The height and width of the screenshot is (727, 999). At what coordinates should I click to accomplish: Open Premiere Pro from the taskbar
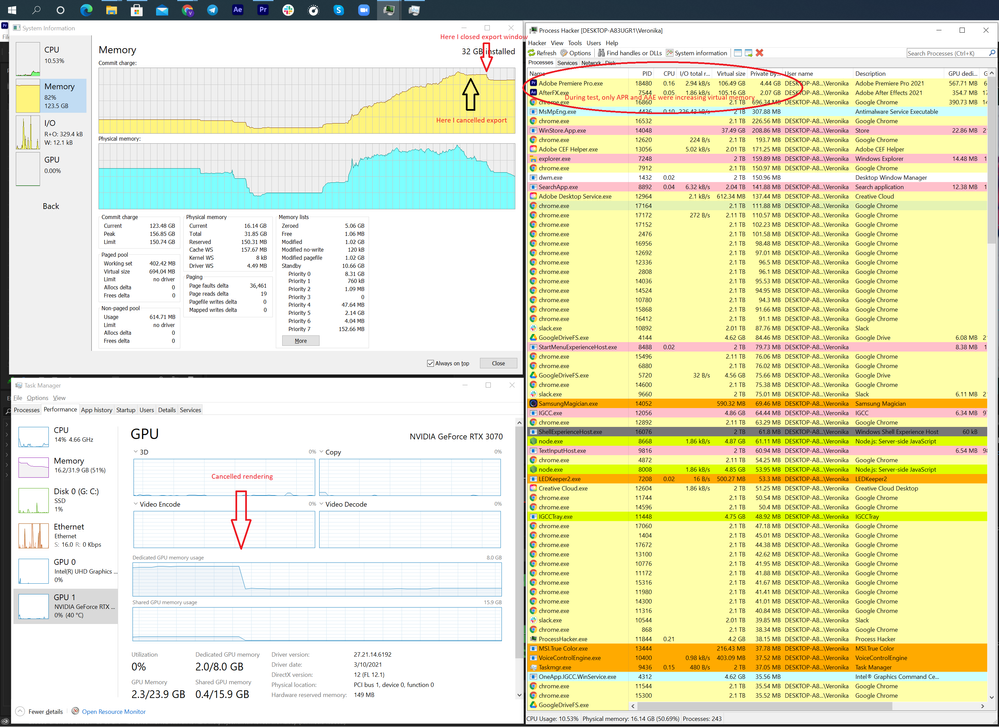click(263, 11)
